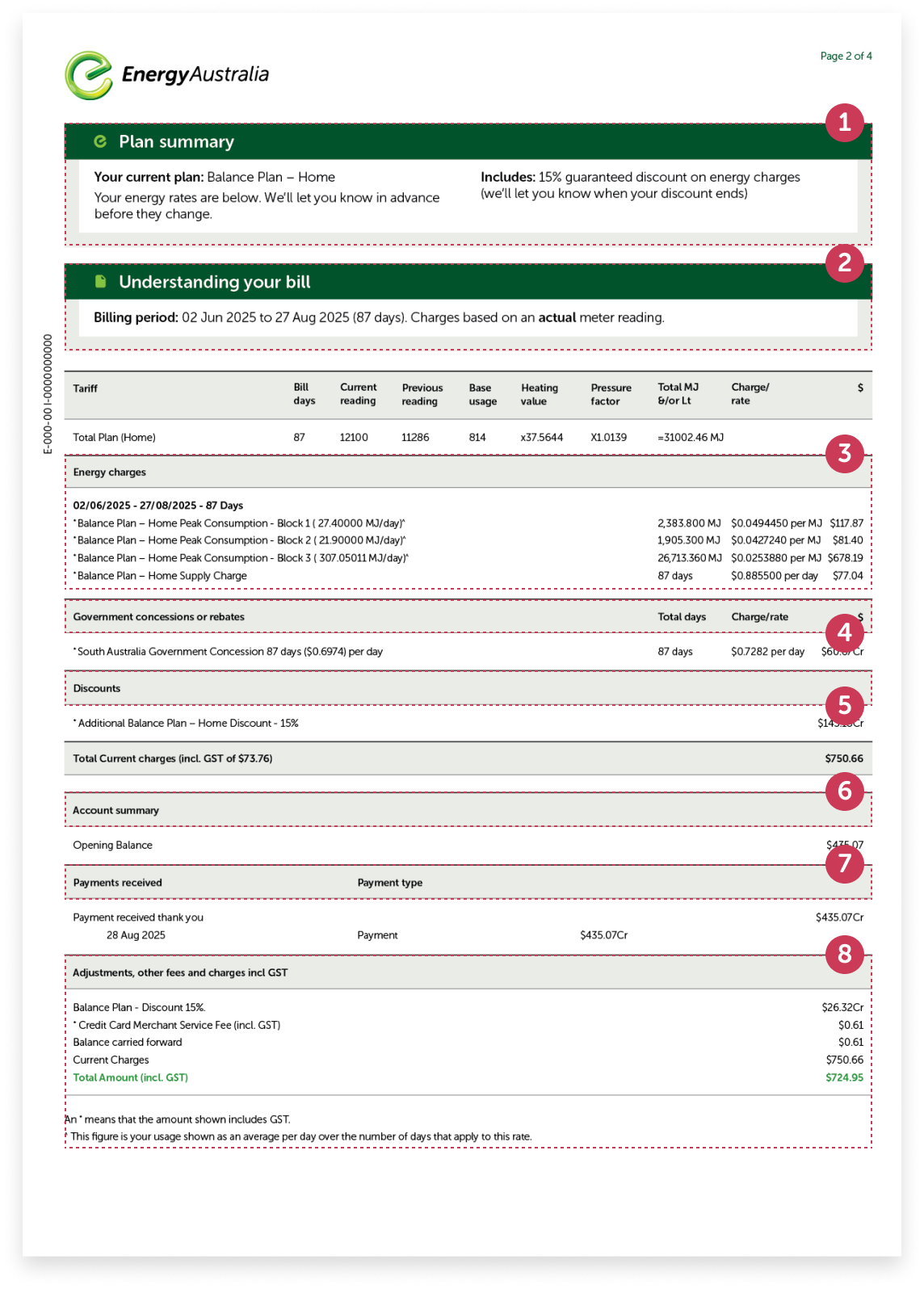Click the $724.95 total amount value
Viewport: 924px width, 1289px height.
(844, 1077)
